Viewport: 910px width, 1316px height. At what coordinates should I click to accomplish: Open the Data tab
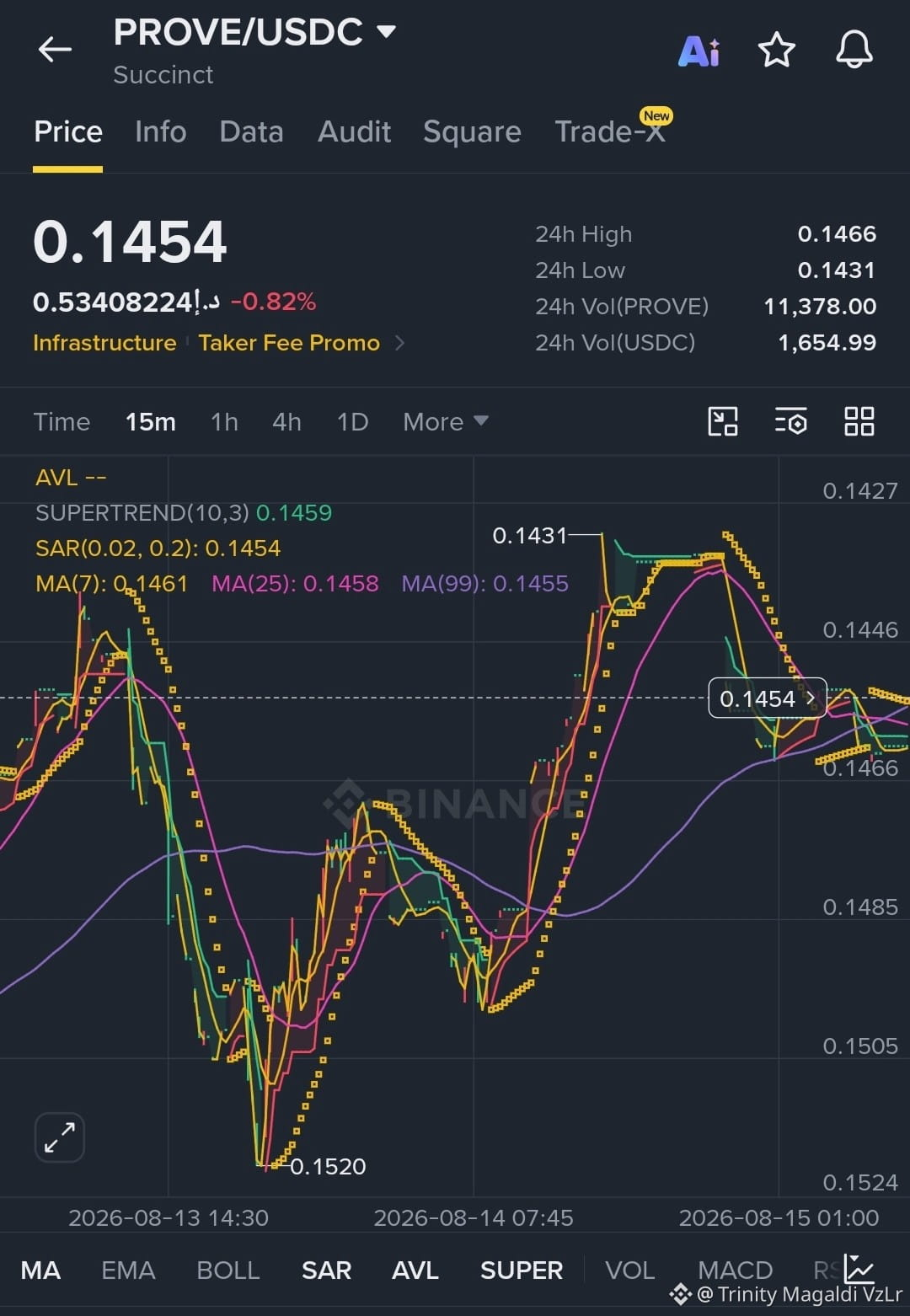[251, 132]
